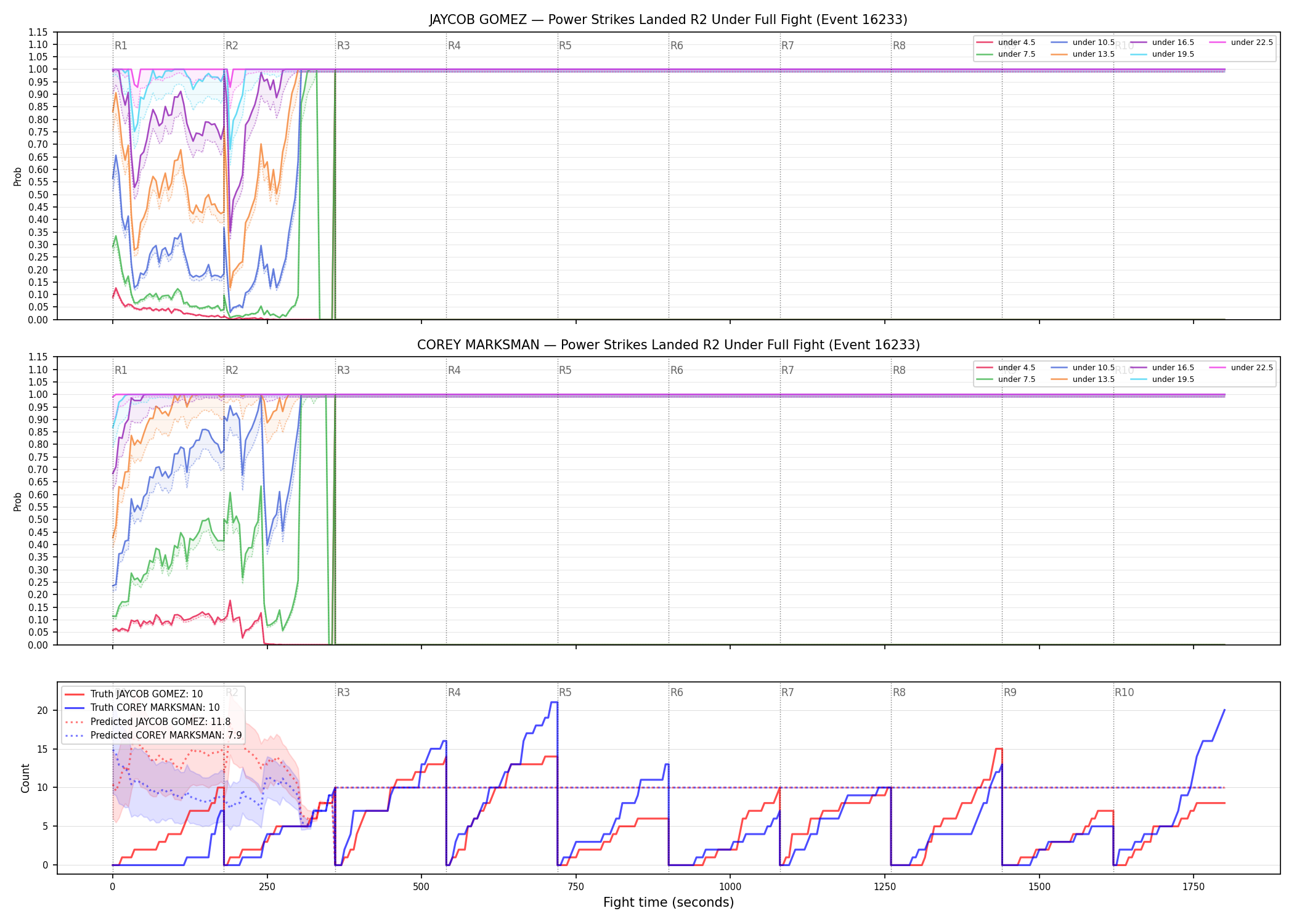
Task: Click the 'Fight time (seconds)' axis label
Action: pos(669,902)
